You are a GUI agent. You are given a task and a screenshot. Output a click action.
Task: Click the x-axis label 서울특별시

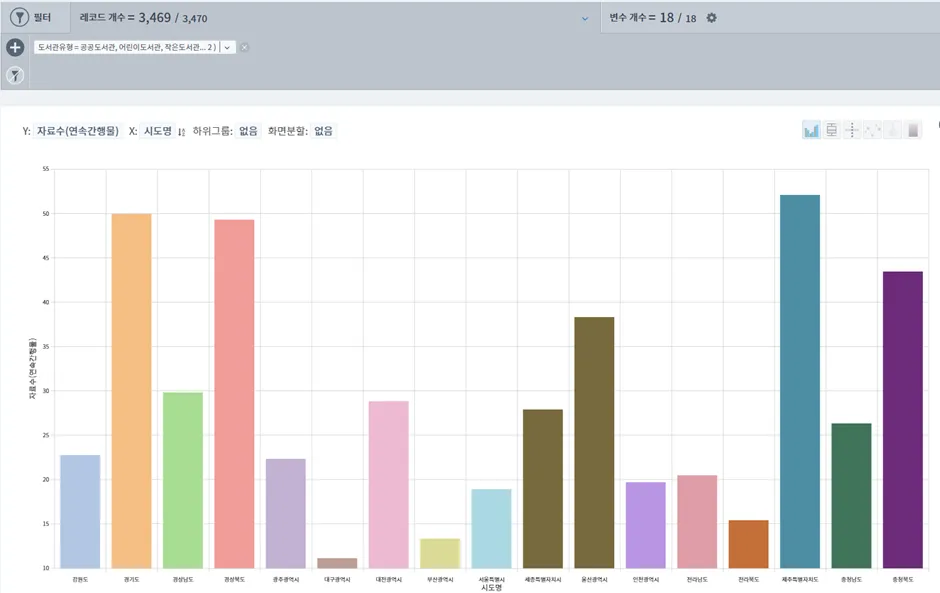coord(492,579)
